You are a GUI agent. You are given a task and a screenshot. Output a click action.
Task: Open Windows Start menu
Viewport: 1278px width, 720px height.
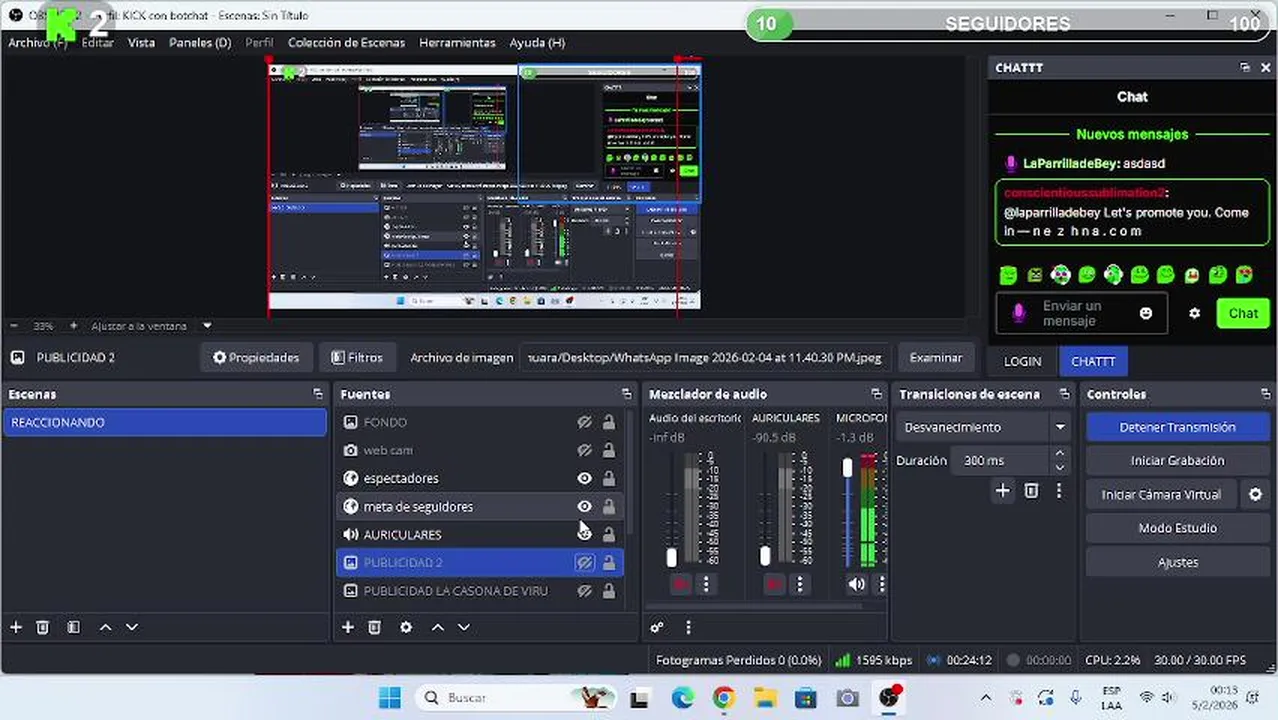390,698
